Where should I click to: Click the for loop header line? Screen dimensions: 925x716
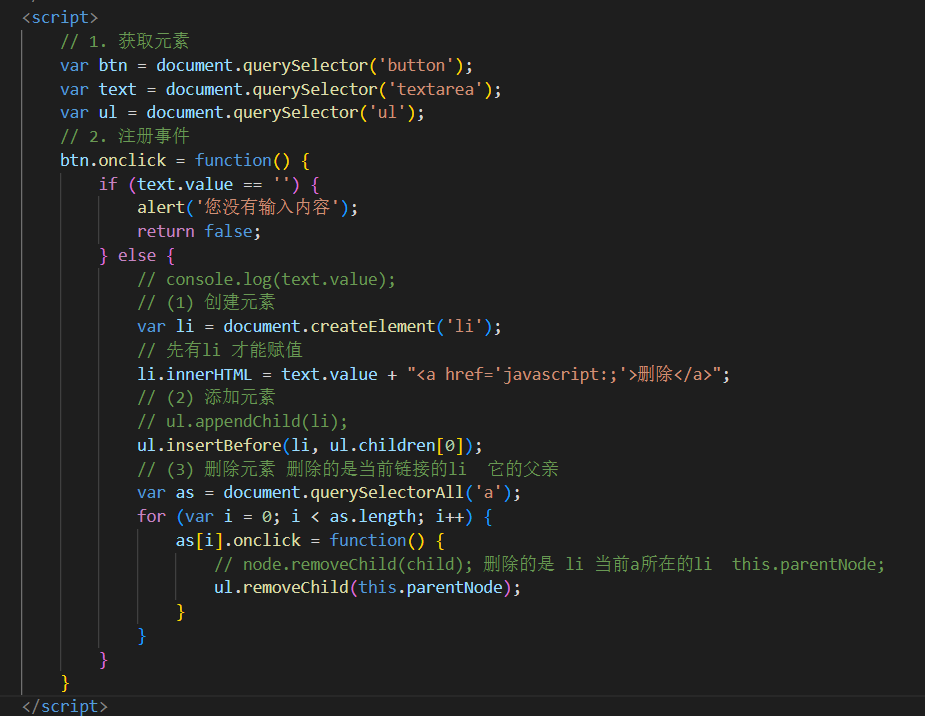[x=314, y=517]
